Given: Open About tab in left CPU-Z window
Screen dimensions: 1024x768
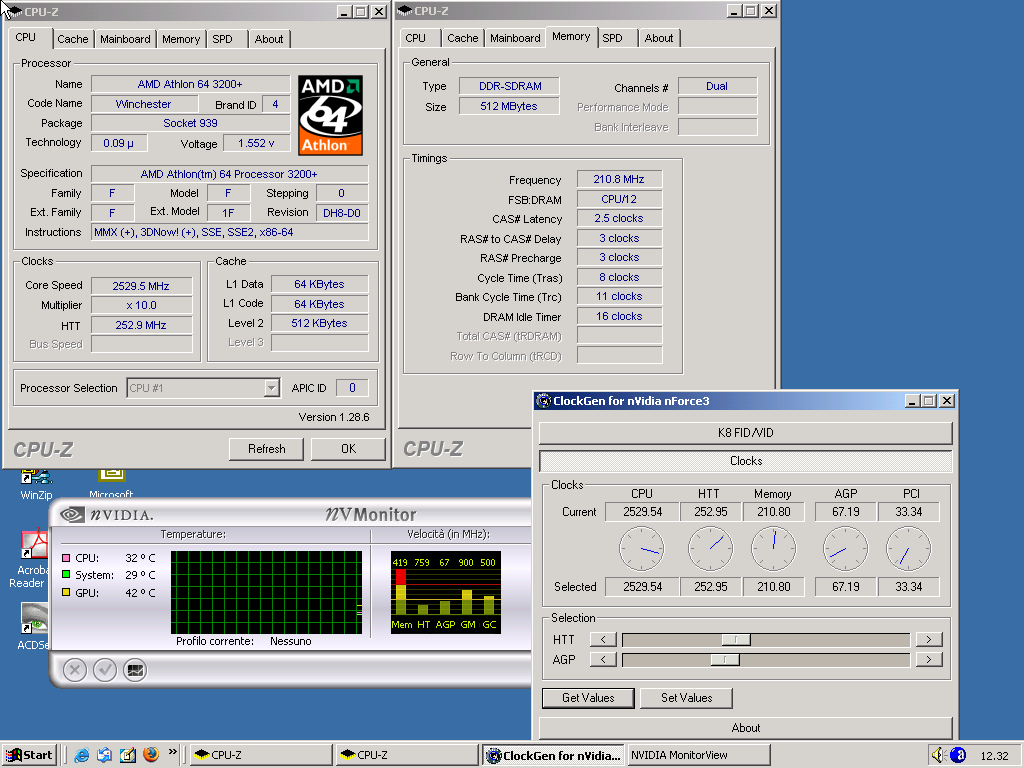Looking at the screenshot, I should click(x=269, y=39).
